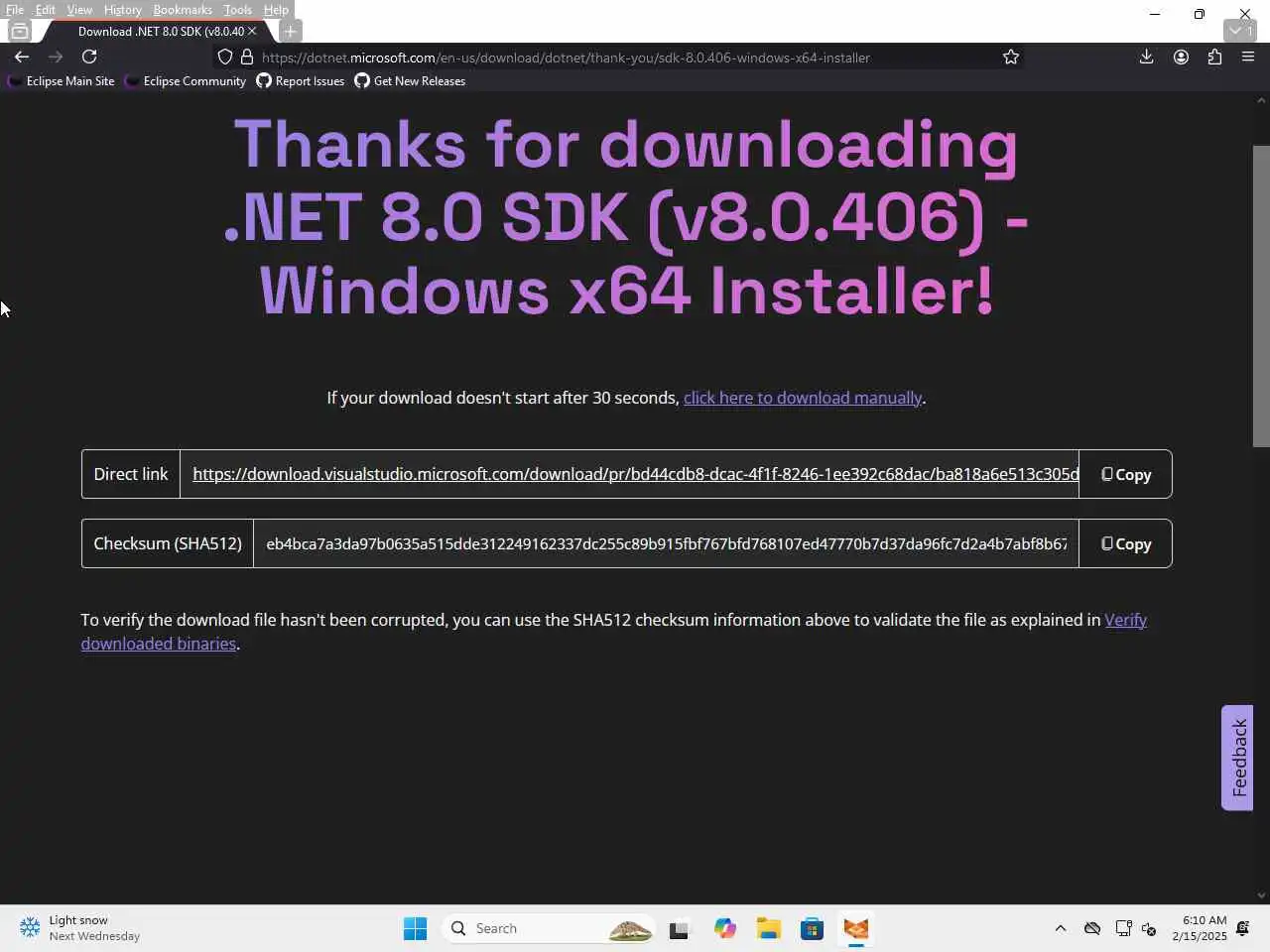Image resolution: width=1270 pixels, height=952 pixels.
Task: Open Report Issues bookmark
Action: 301,81
